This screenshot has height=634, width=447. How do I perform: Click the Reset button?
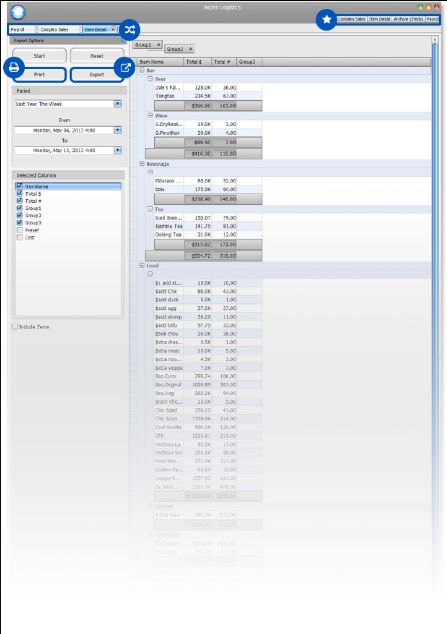[x=97, y=56]
